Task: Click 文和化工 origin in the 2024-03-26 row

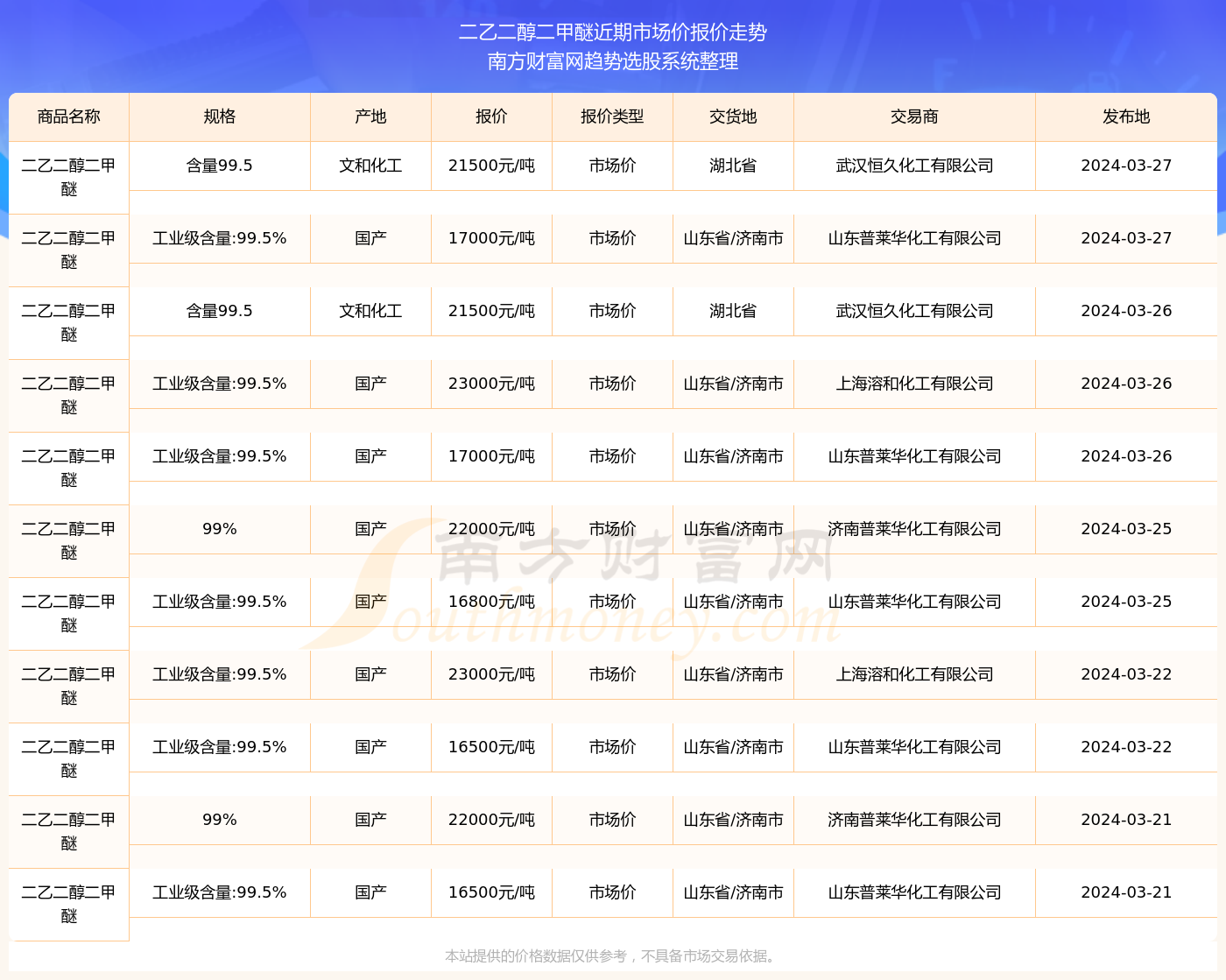Action: coord(370,311)
